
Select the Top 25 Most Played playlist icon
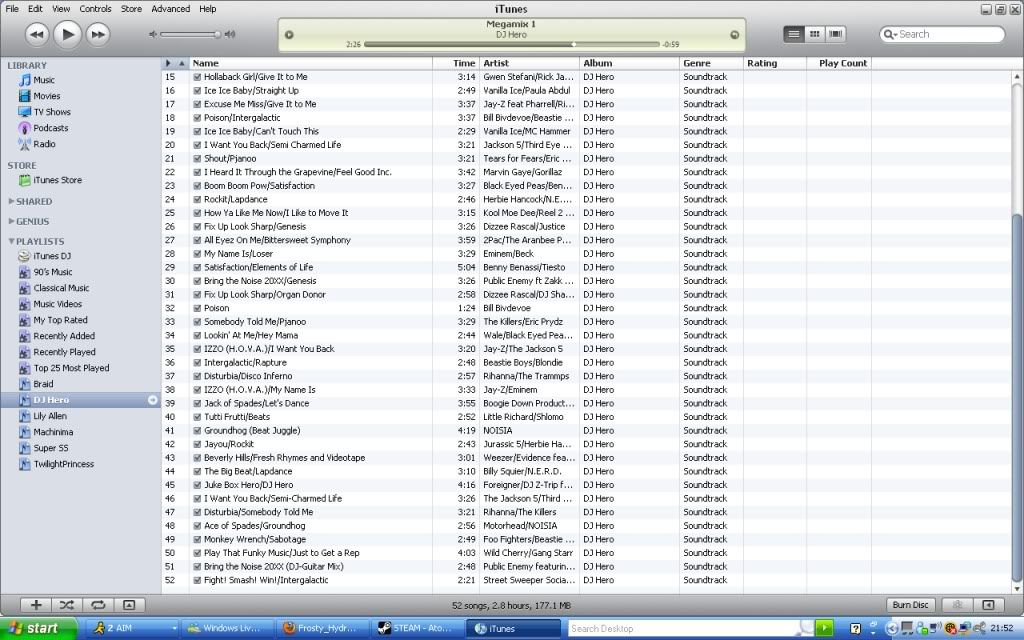click(25, 368)
